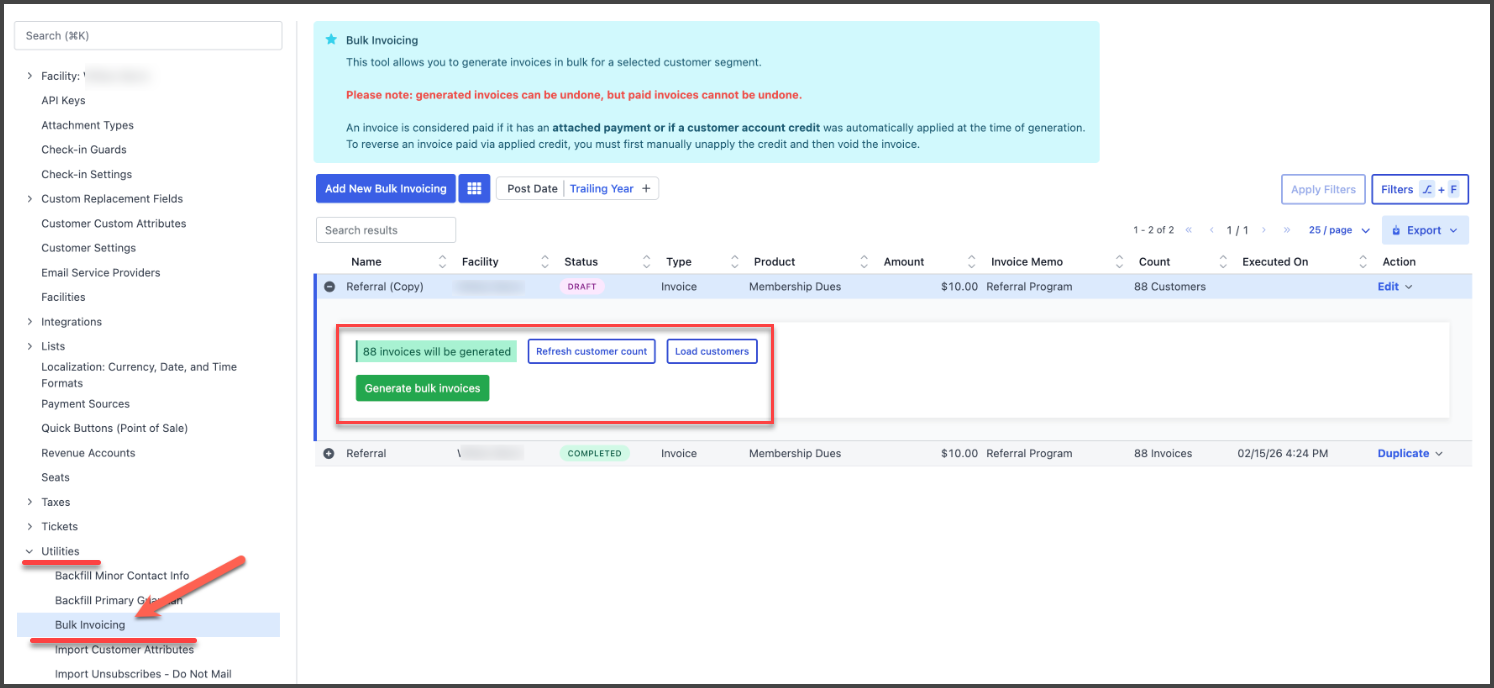This screenshot has width=1494, height=688.
Task: Open Customer Settings in the sidebar
Action: click(88, 248)
